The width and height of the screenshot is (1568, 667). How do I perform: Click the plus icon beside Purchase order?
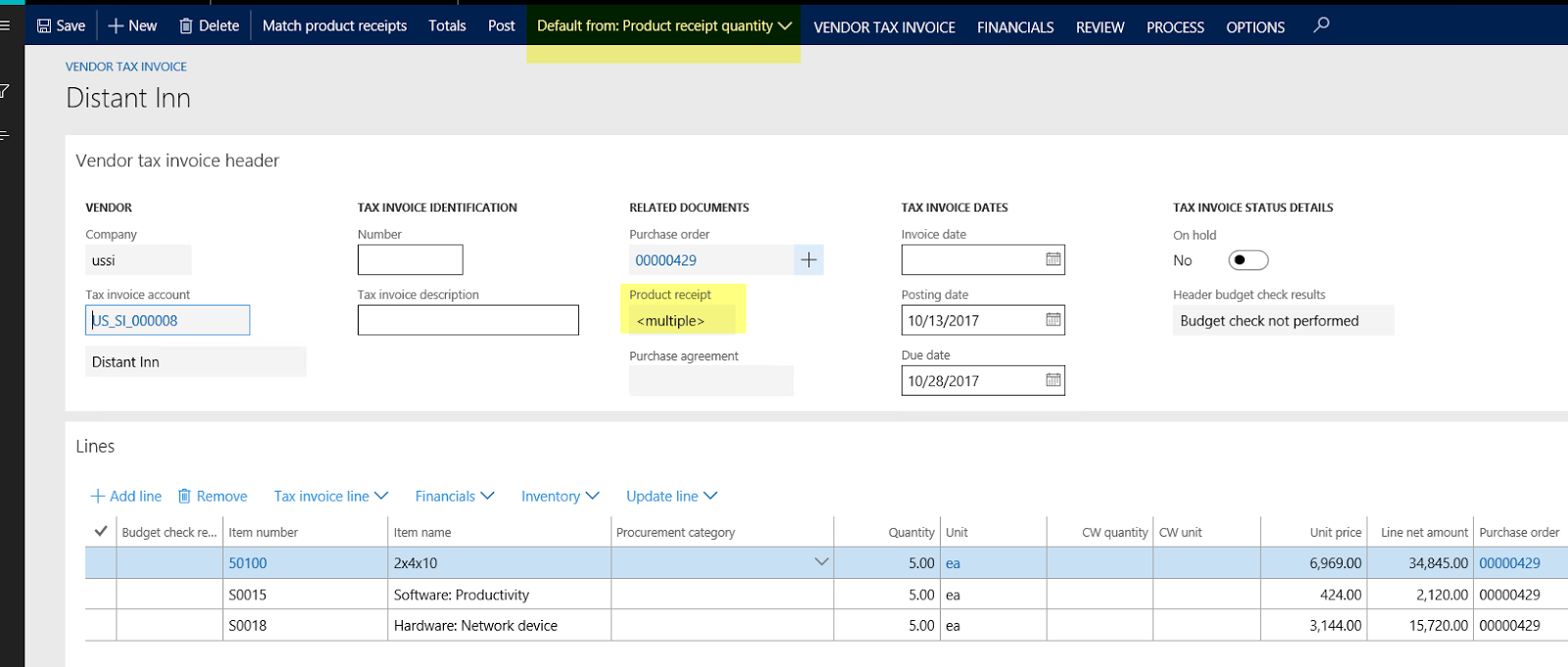[808, 260]
